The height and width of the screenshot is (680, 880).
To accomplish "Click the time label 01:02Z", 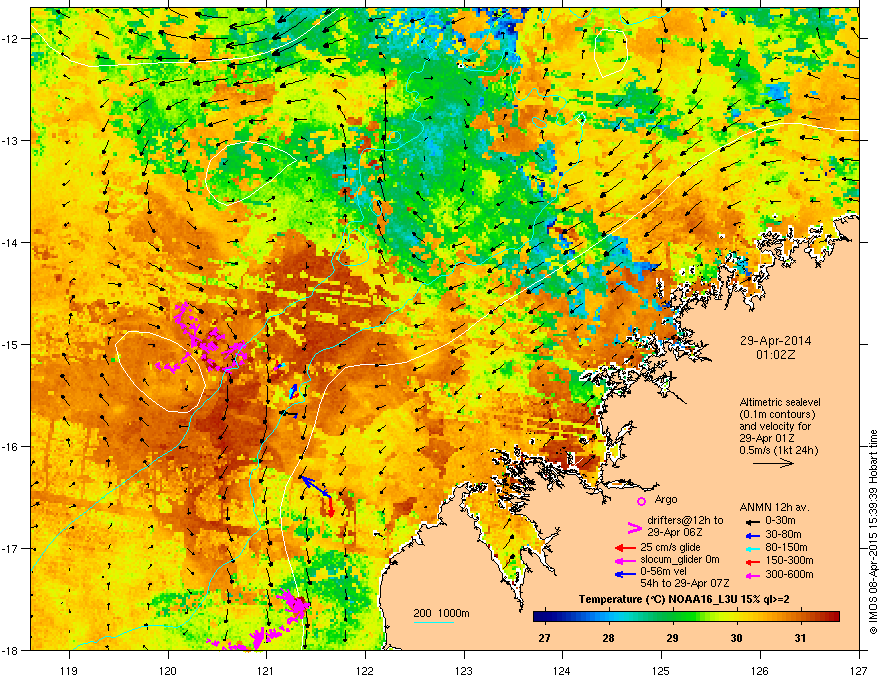I will (775, 355).
